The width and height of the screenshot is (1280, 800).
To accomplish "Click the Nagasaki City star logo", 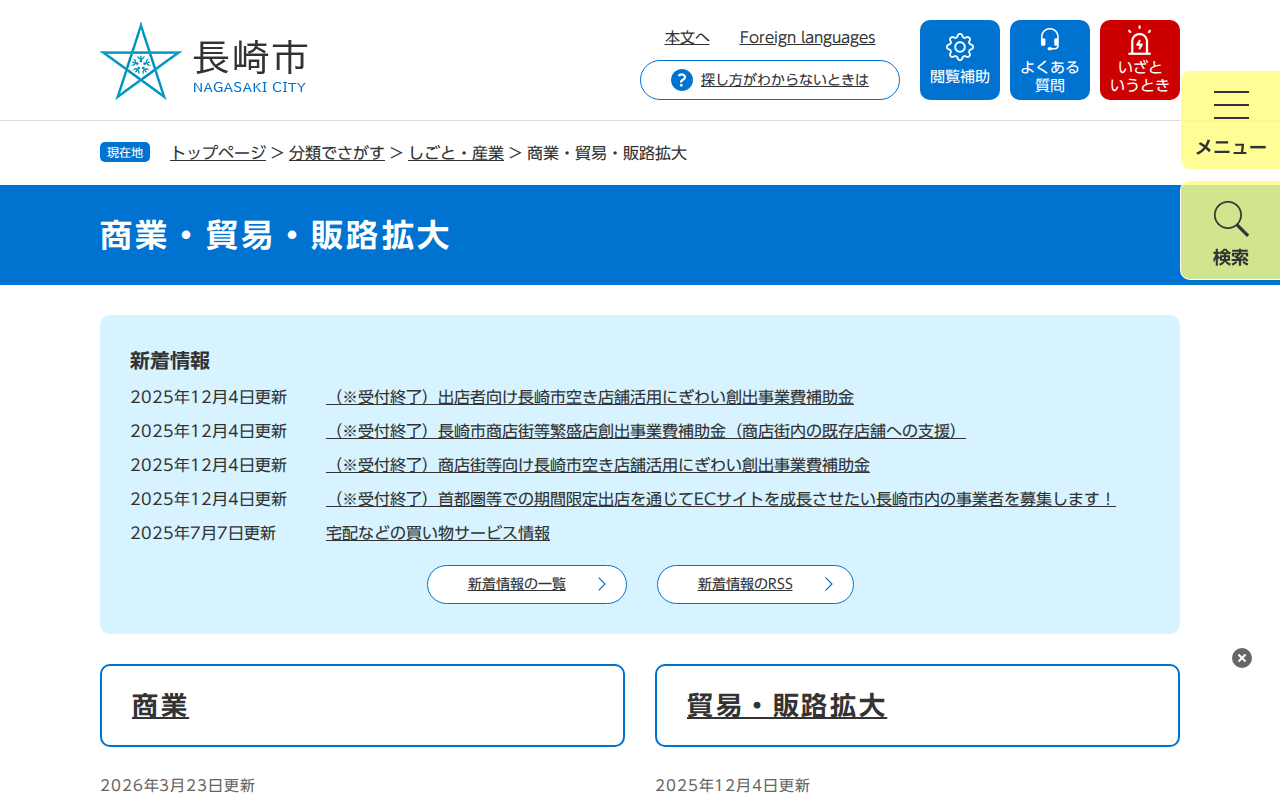I will 140,60.
